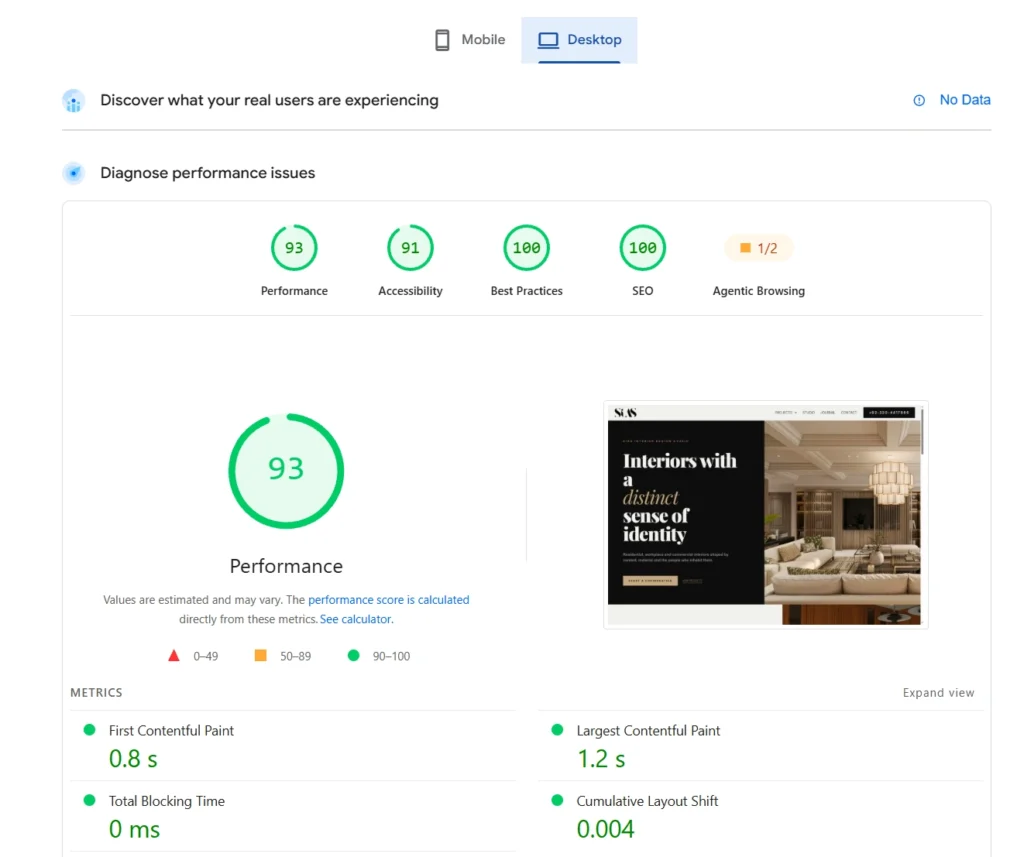This screenshot has width=1024, height=857.
Task: Click the SEO category label
Action: point(643,291)
